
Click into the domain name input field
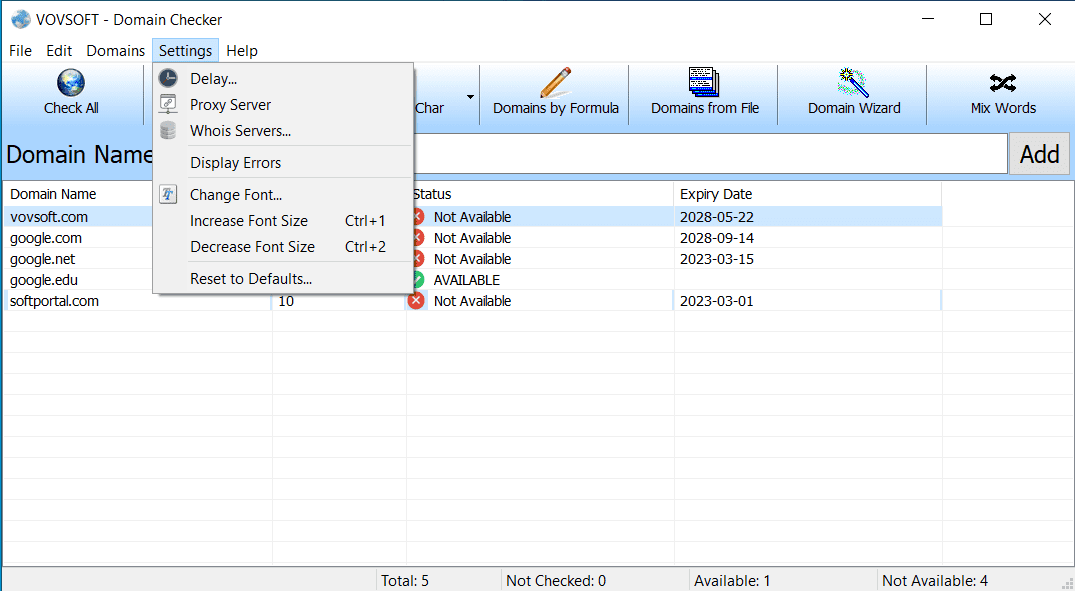(x=710, y=154)
